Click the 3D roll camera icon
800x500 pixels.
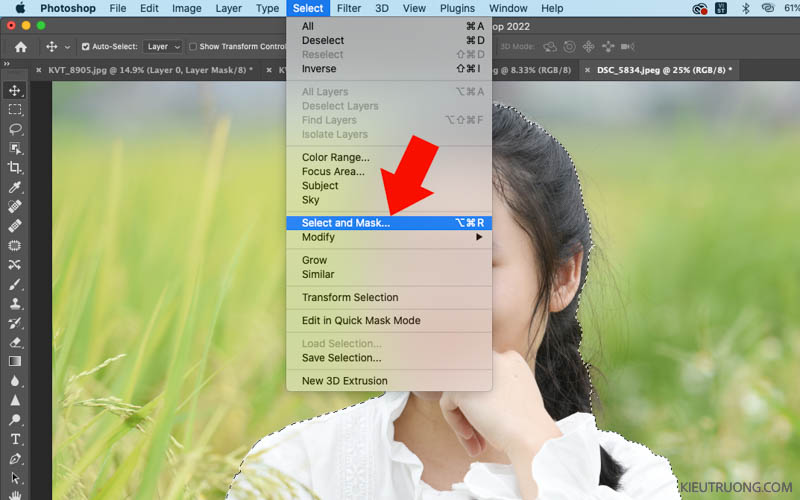tap(569, 47)
